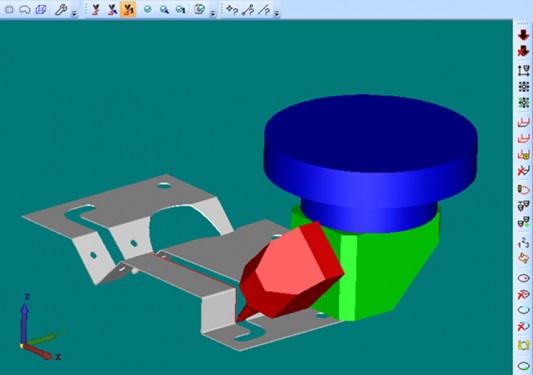Click the point query question-mark icon

(x=232, y=10)
